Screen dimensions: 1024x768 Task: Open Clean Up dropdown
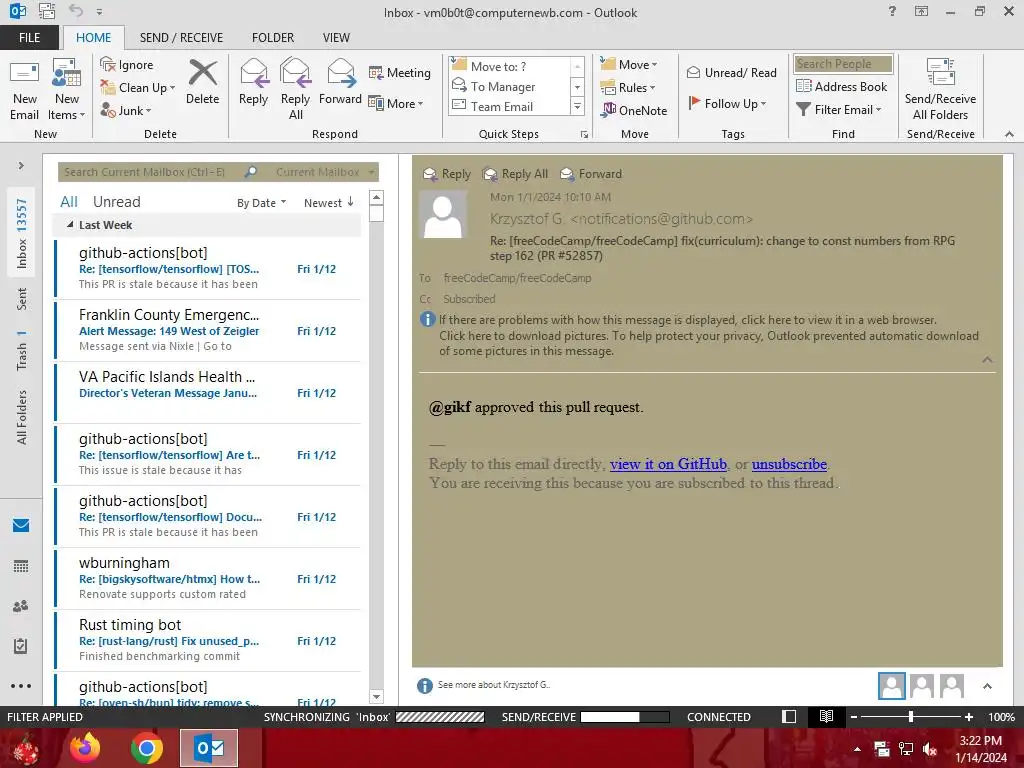point(138,88)
